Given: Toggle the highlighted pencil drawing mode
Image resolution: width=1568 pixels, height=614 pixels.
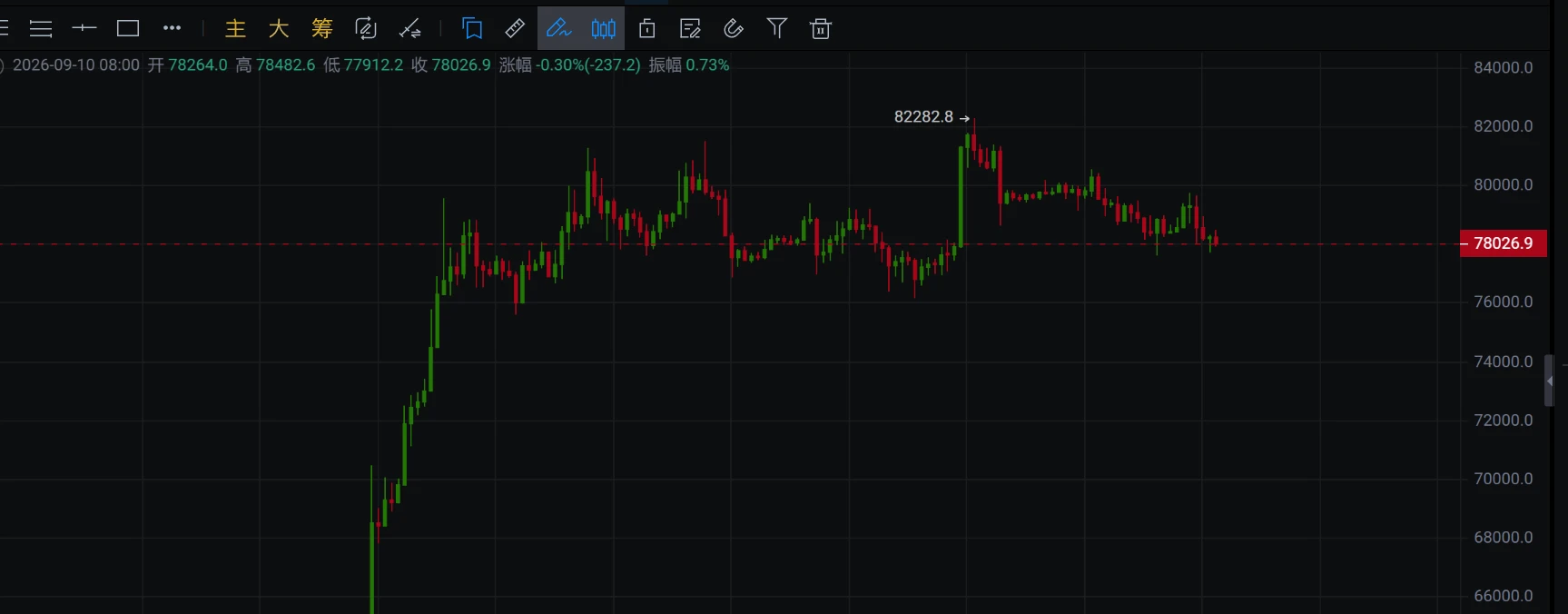Looking at the screenshot, I should tap(559, 29).
